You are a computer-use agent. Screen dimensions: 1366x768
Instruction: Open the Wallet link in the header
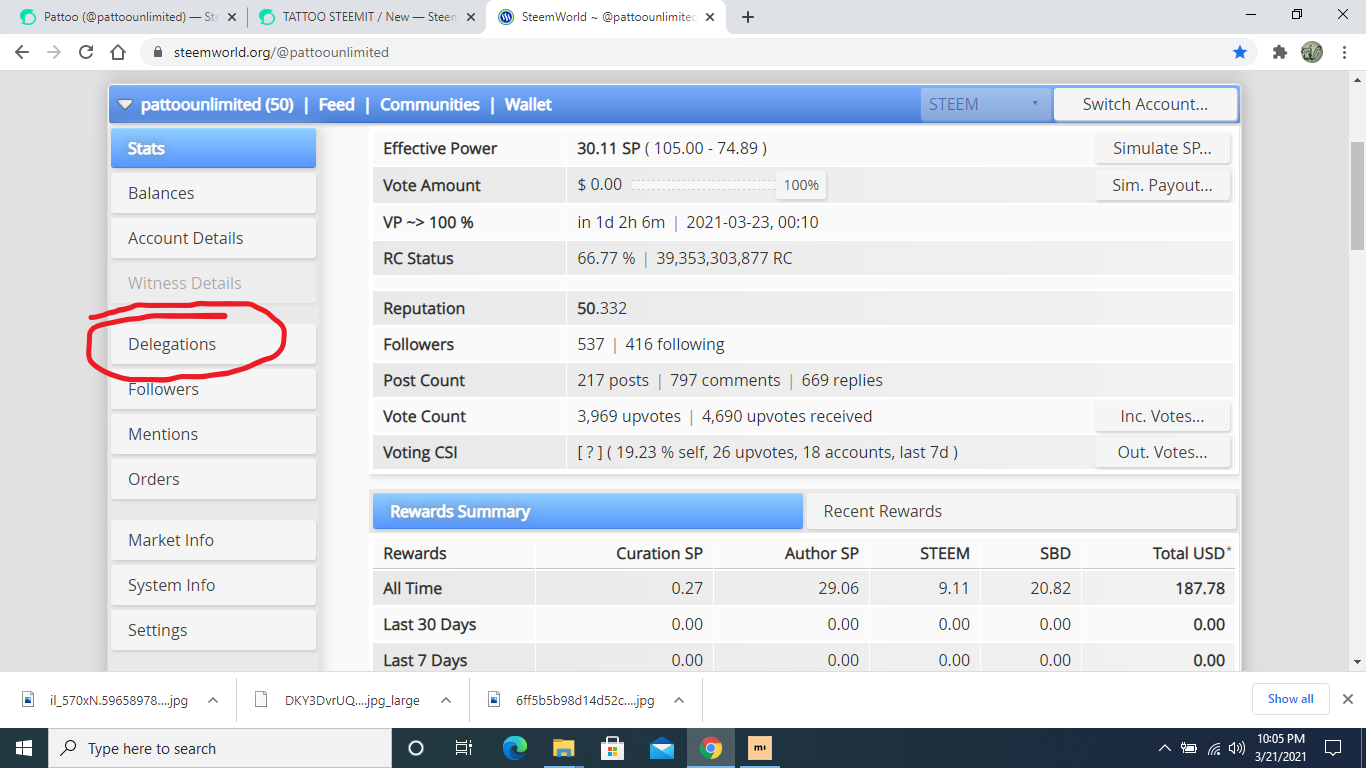(x=528, y=104)
